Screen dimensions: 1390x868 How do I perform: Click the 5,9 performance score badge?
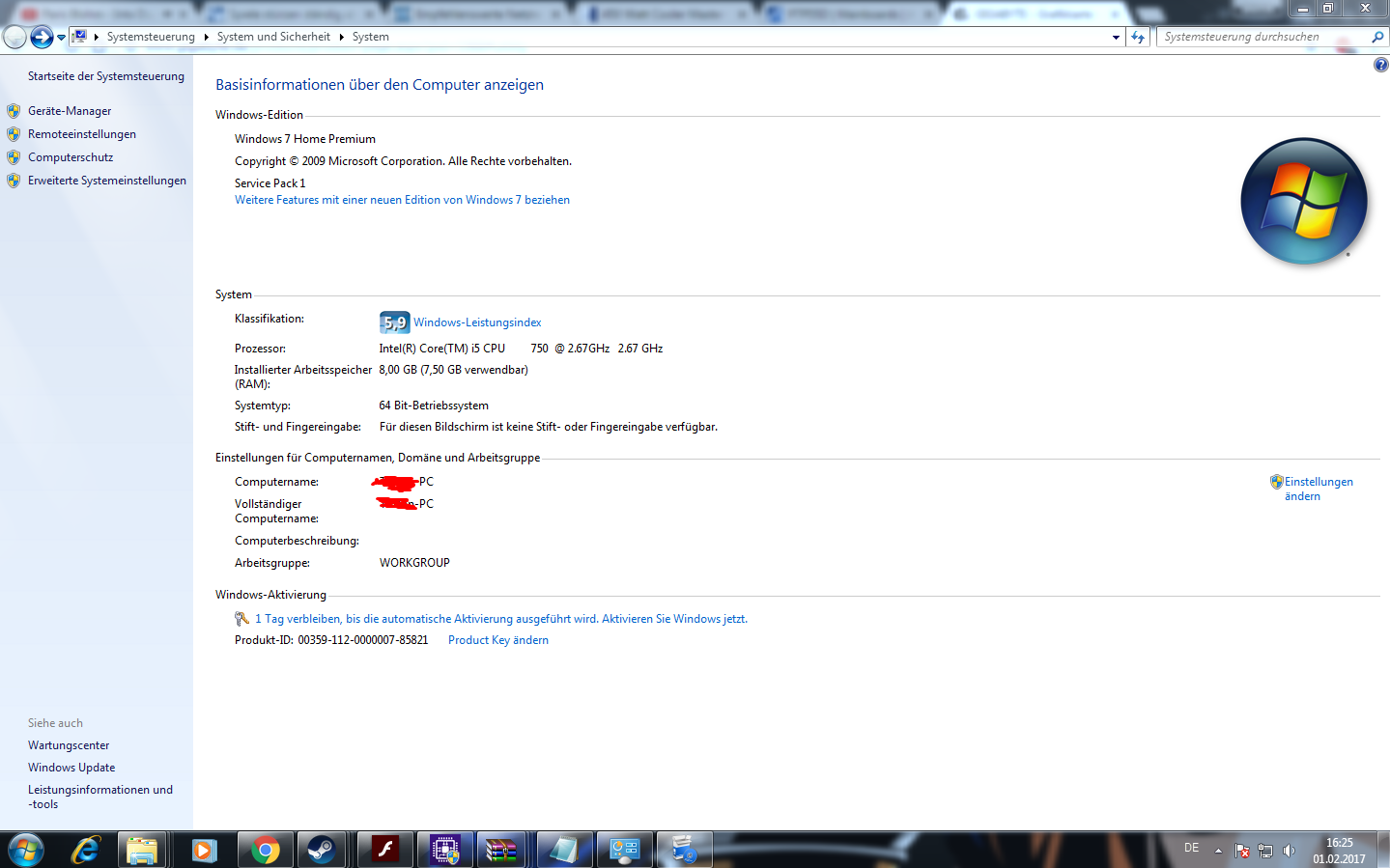coord(394,322)
